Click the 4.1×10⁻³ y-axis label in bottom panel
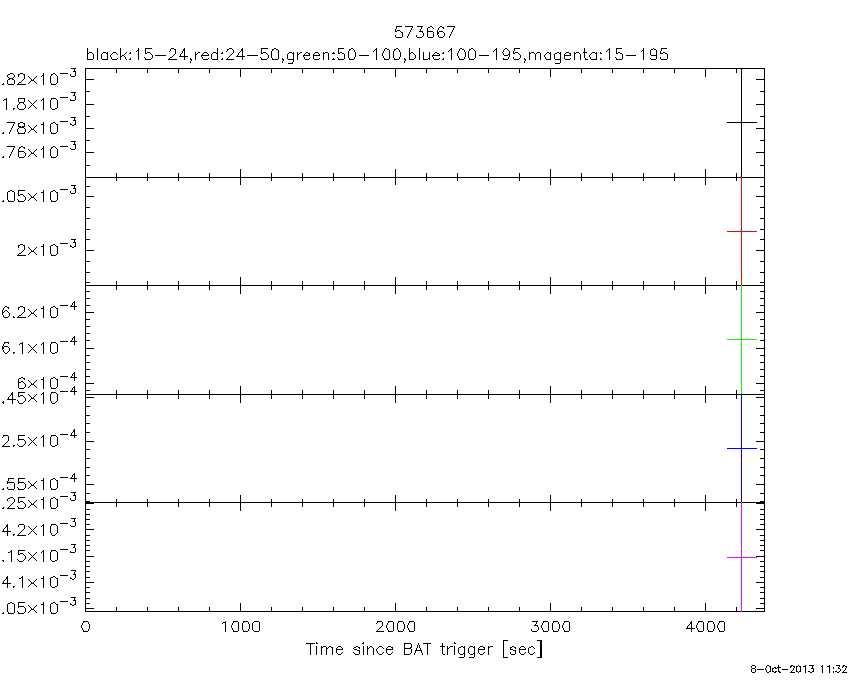850x680 pixels. pos(40,582)
